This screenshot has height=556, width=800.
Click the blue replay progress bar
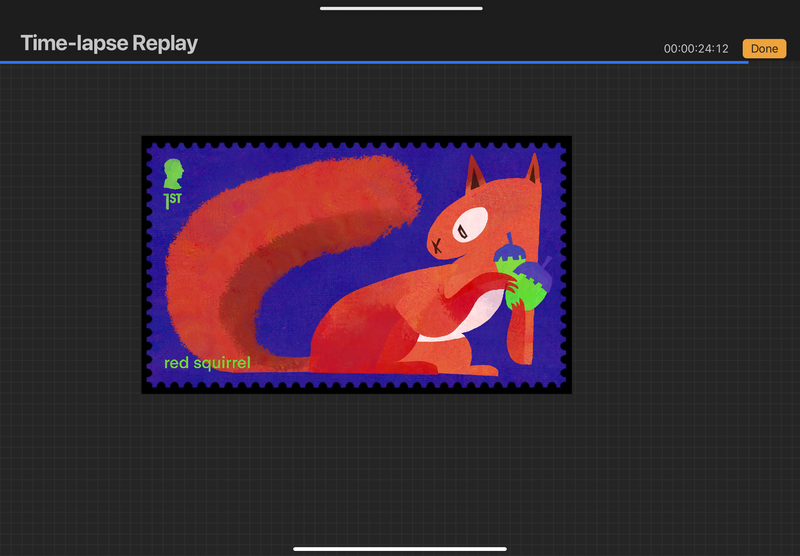coord(370,62)
